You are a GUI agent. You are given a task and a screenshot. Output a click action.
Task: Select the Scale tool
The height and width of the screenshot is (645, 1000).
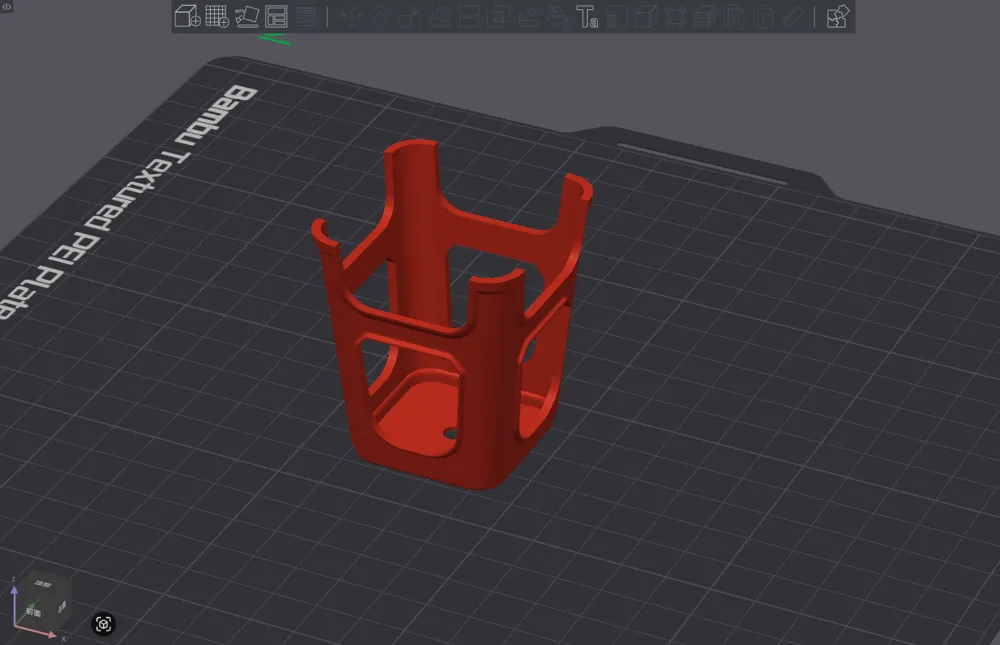410,15
